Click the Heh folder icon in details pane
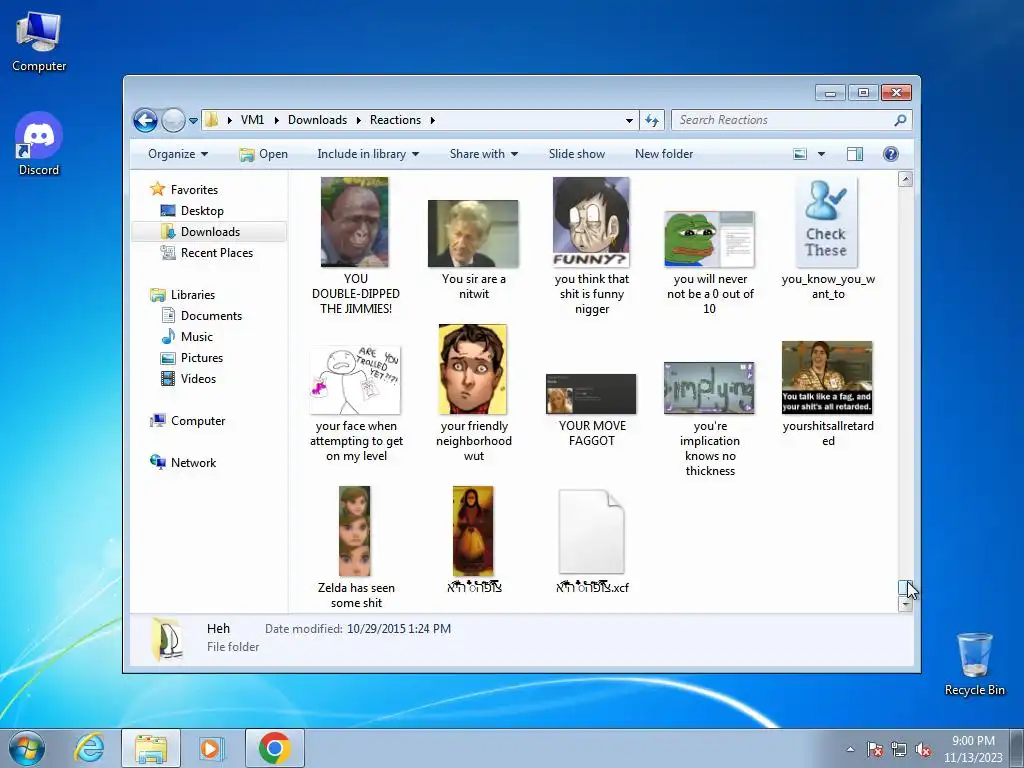The height and width of the screenshot is (768, 1024). (167, 639)
